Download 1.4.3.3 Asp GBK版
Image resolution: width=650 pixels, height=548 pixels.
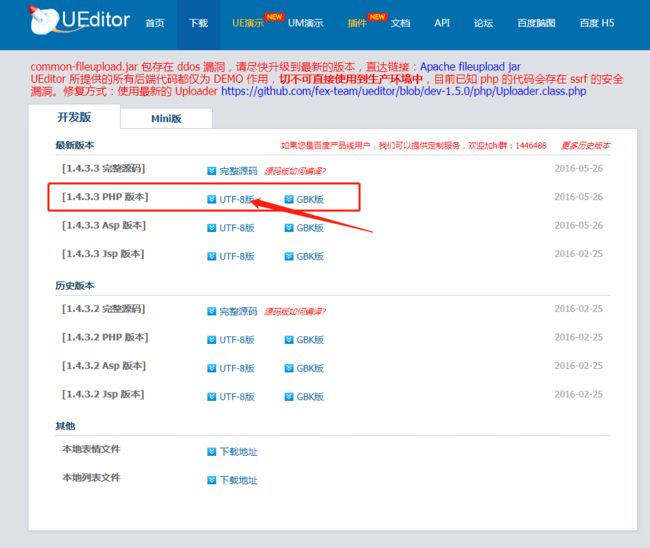point(310,228)
